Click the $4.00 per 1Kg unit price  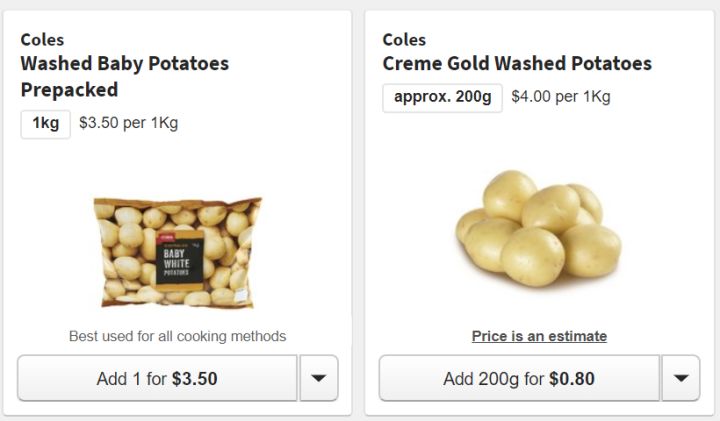point(561,98)
